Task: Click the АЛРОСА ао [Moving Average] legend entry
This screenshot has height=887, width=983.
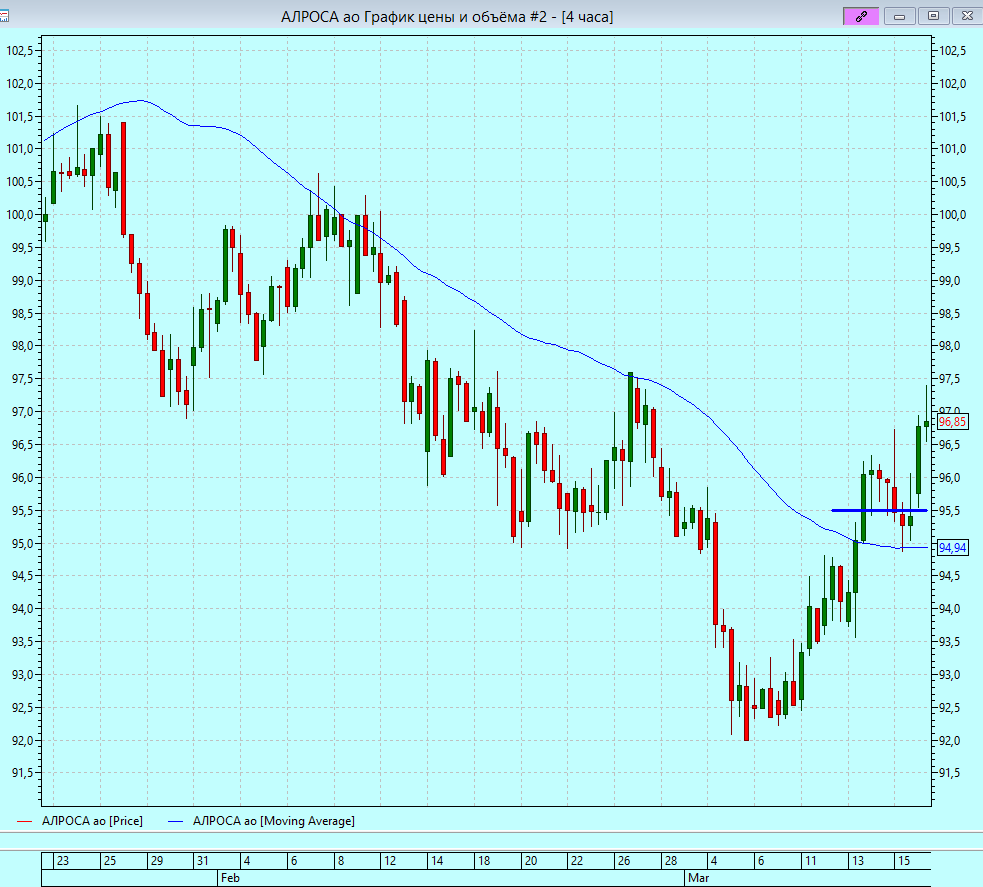Action: [261, 821]
